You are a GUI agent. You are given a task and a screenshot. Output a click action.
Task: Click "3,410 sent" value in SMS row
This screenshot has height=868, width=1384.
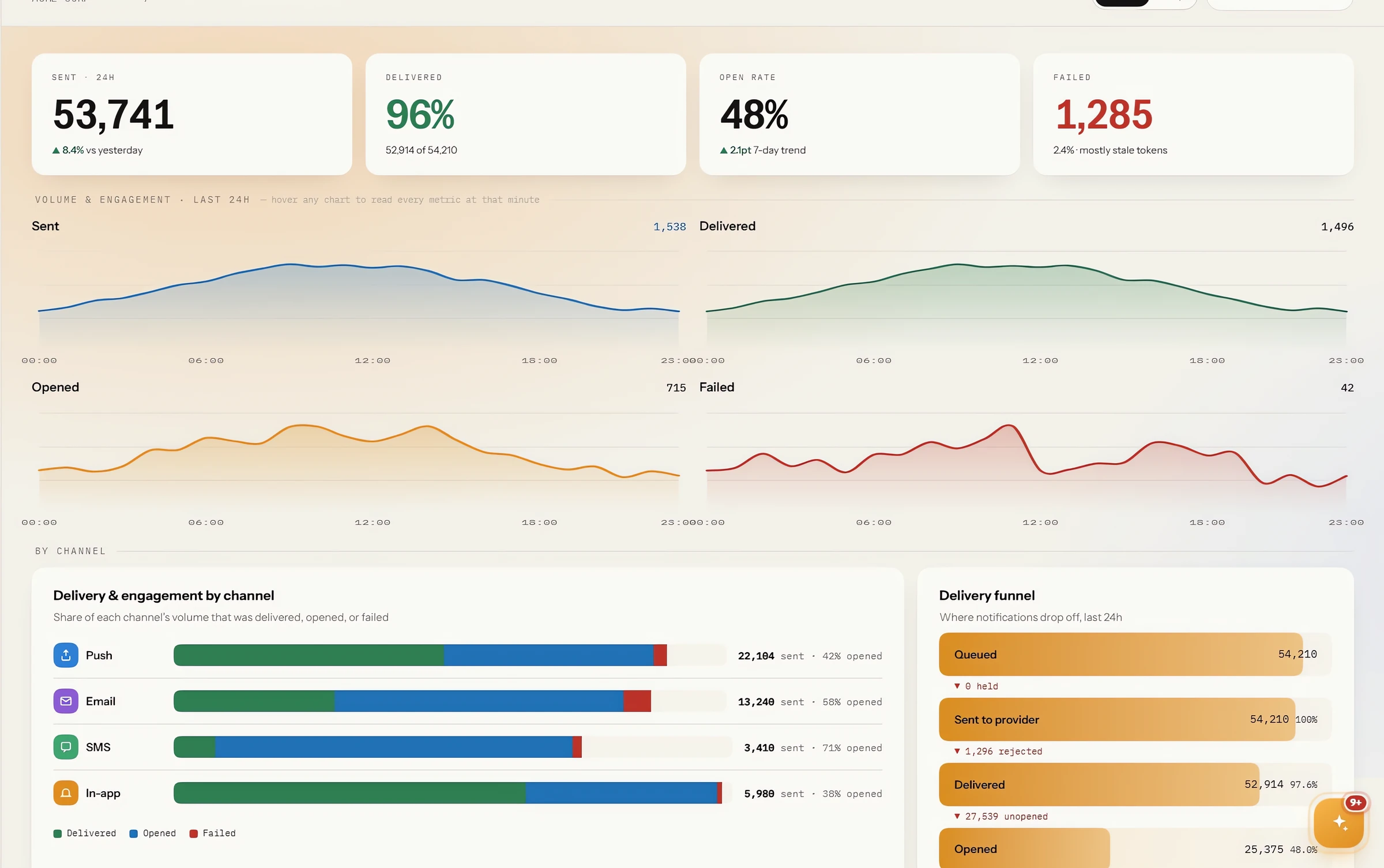click(774, 747)
